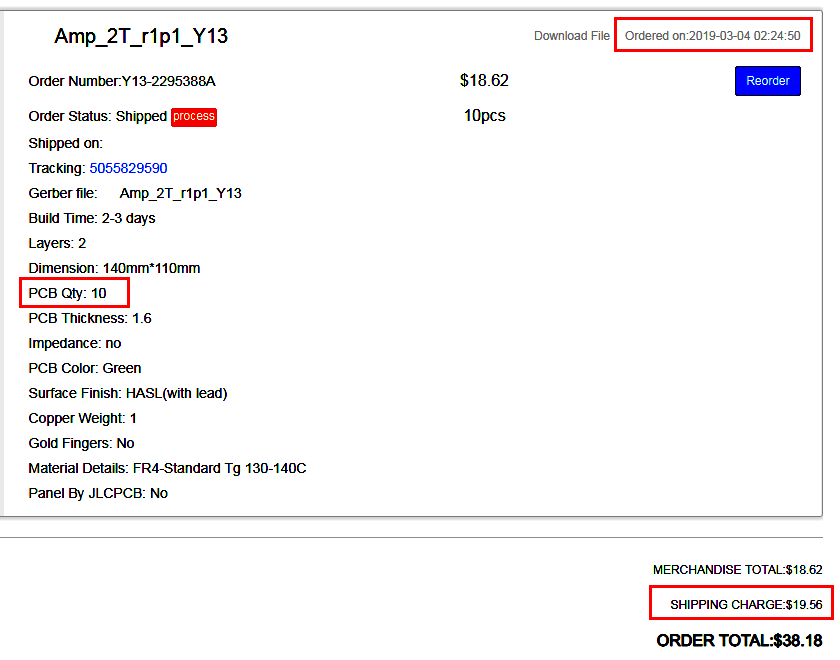Image resolution: width=840 pixels, height=660 pixels.
Task: Open tracking number 5055829590 link
Action: (128, 168)
